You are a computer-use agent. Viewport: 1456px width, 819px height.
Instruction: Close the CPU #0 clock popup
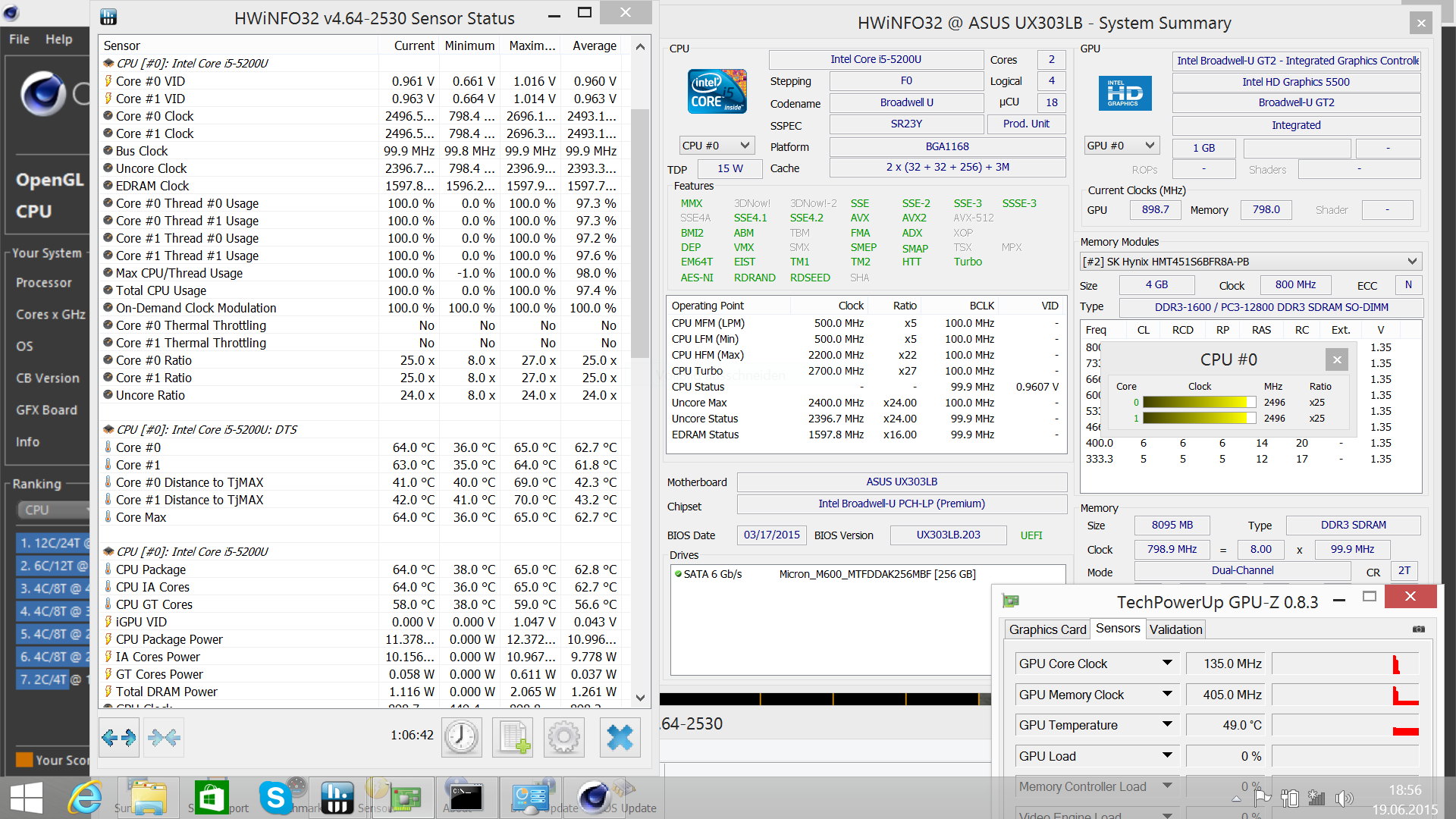click(1337, 359)
